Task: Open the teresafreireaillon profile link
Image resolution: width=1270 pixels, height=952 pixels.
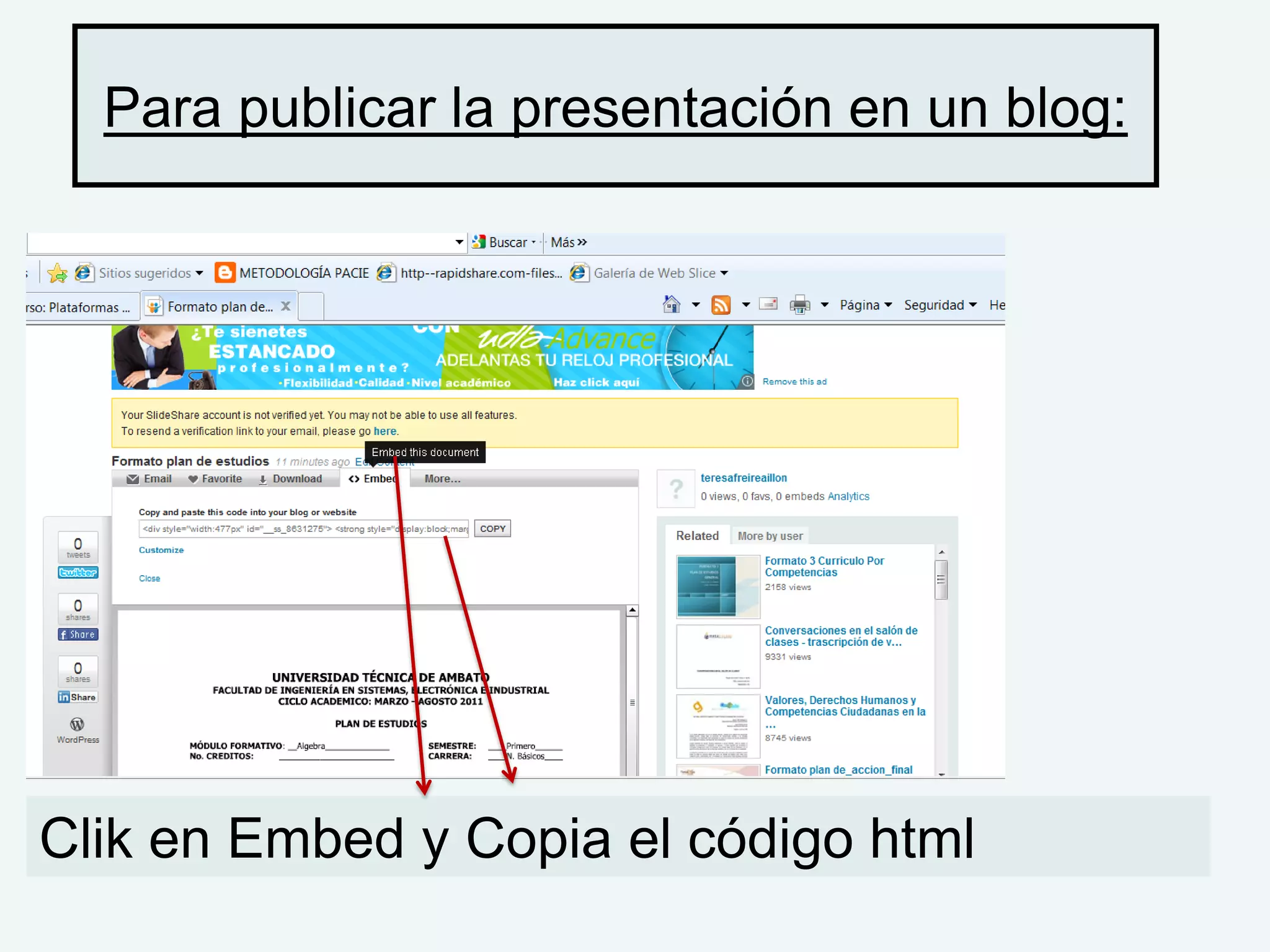Action: coord(744,478)
